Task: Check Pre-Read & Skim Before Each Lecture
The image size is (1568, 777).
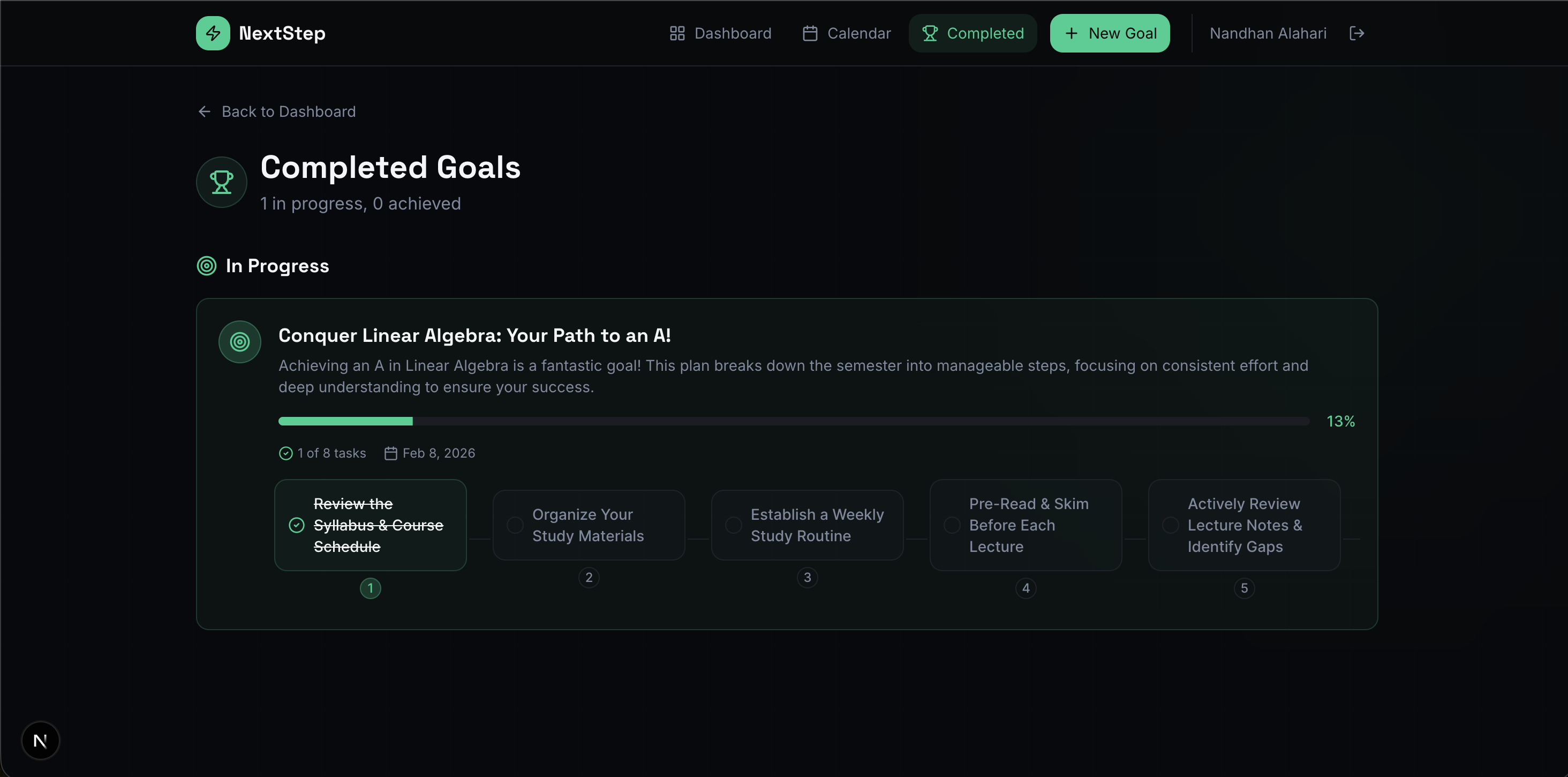Action: [x=952, y=525]
